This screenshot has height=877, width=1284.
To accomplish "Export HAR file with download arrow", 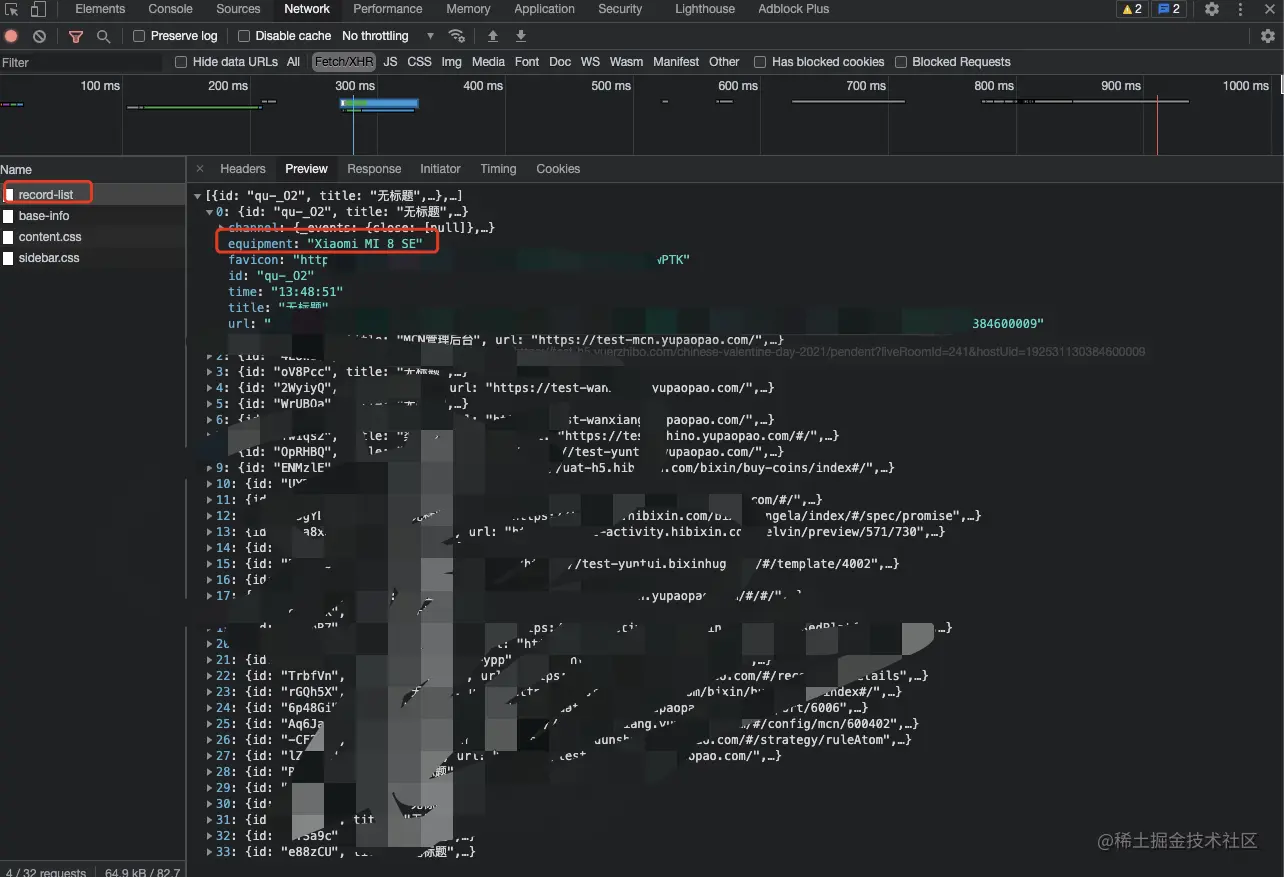I will 521,36.
